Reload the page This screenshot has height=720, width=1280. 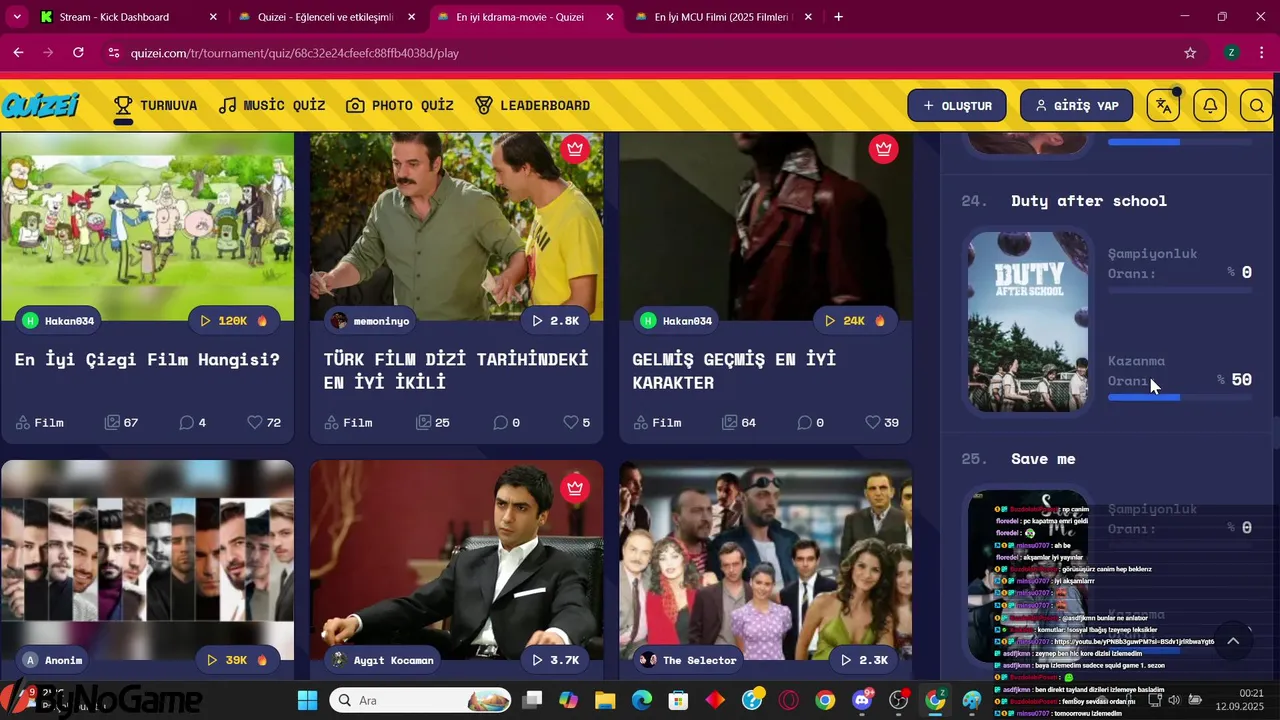78,52
